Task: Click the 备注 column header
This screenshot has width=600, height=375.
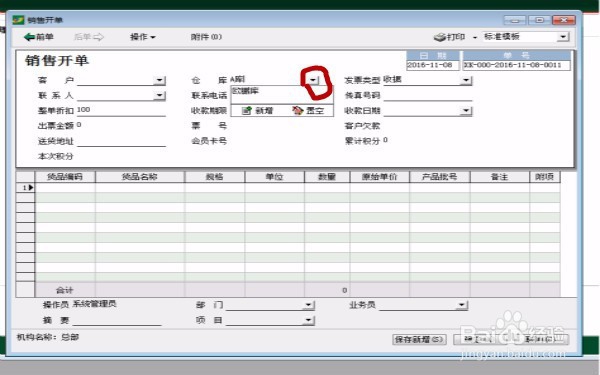Action: tap(499, 177)
